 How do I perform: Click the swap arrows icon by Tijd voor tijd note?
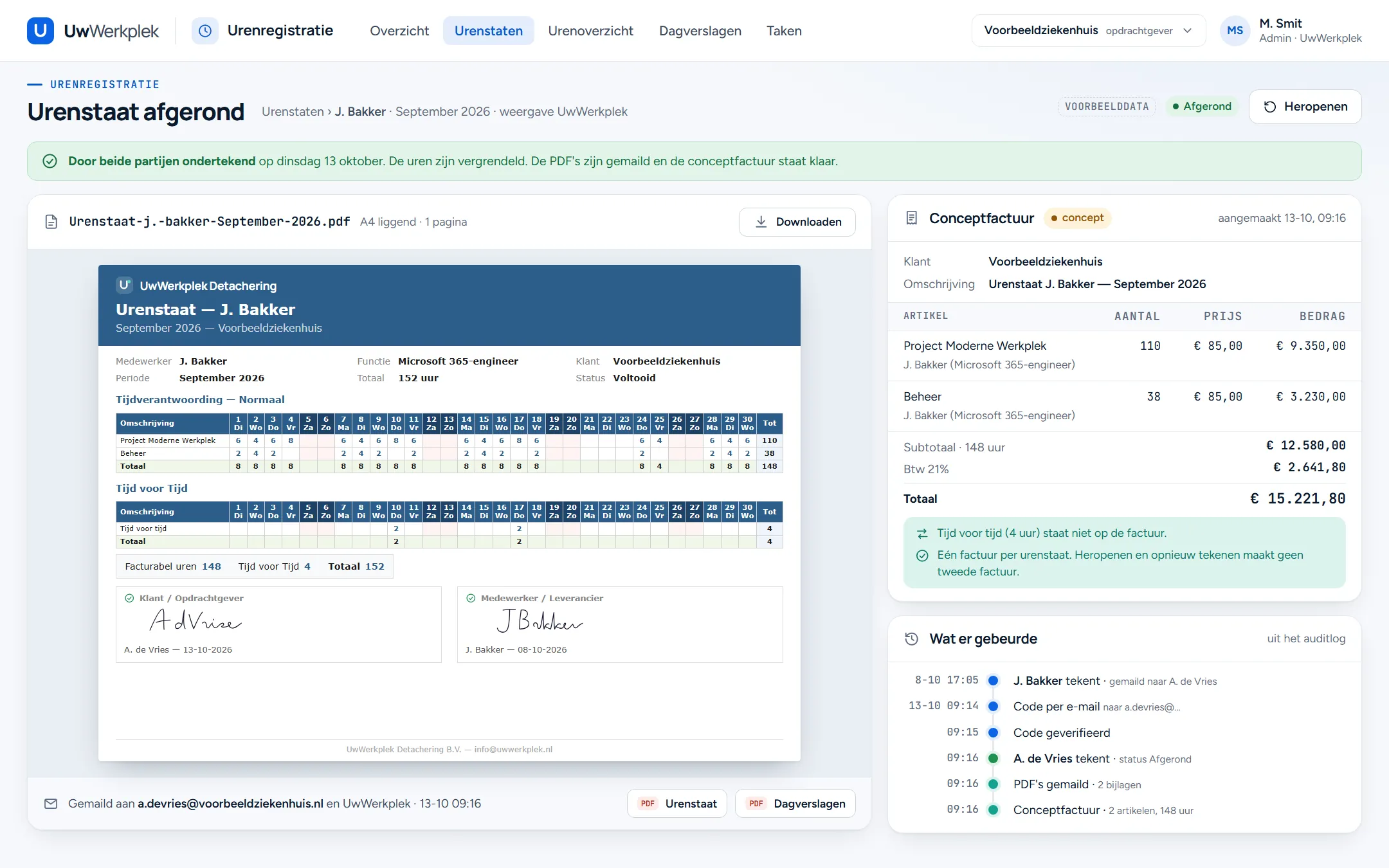tap(922, 534)
